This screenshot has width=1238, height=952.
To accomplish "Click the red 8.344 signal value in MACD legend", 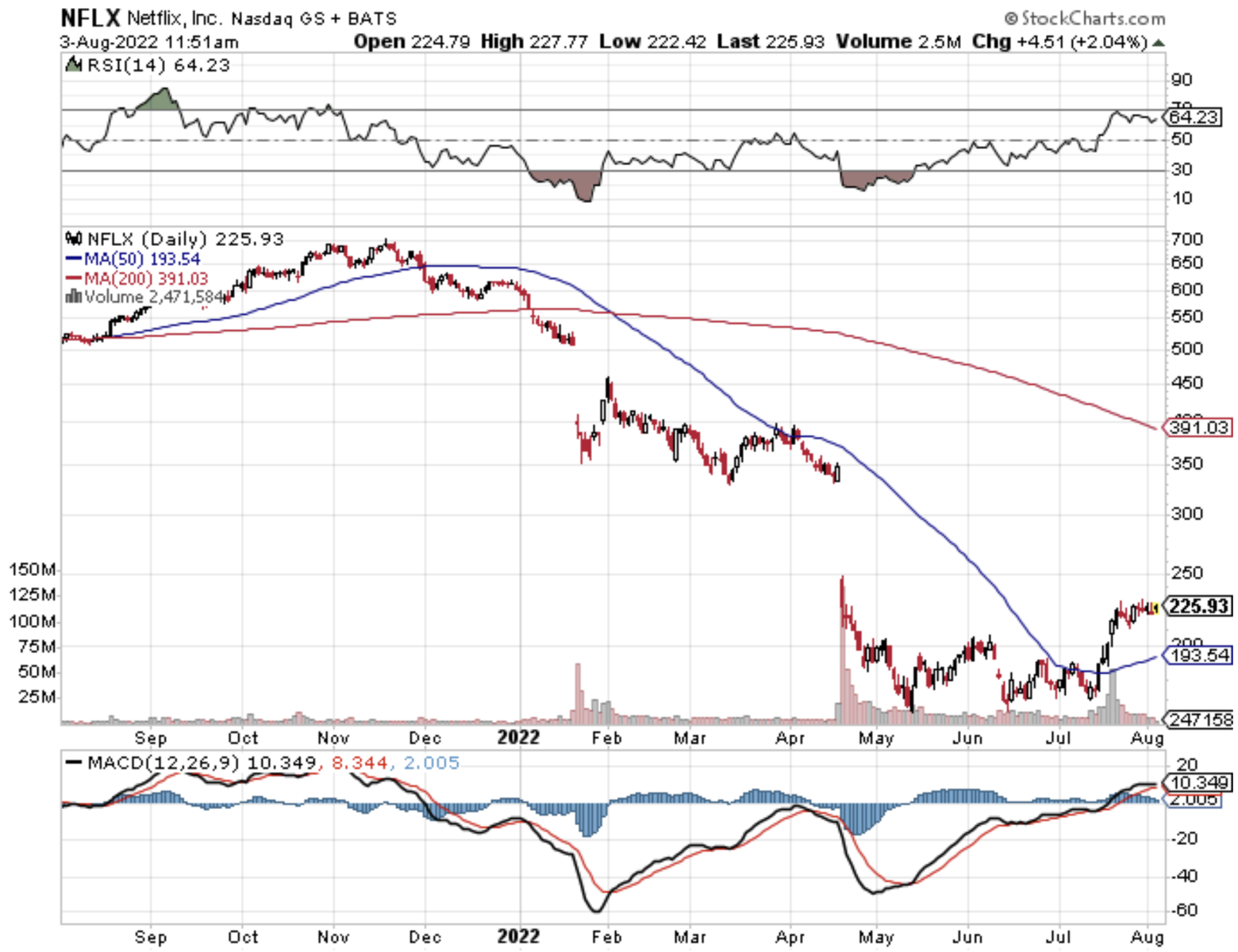I will [359, 763].
